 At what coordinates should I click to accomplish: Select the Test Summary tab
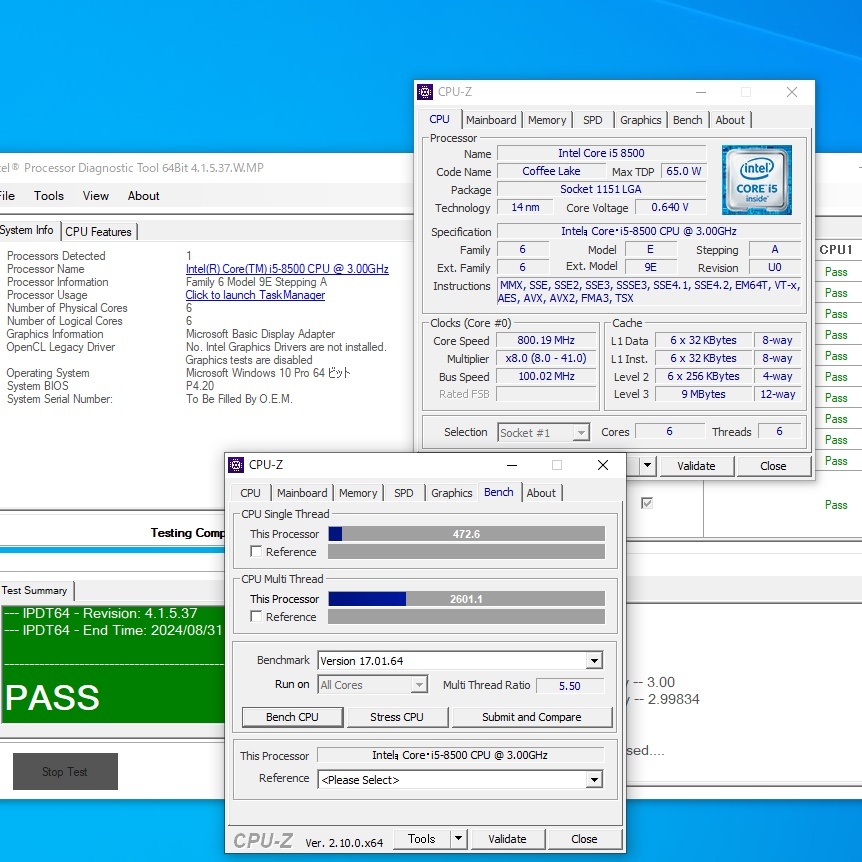pyautogui.click(x=34, y=590)
